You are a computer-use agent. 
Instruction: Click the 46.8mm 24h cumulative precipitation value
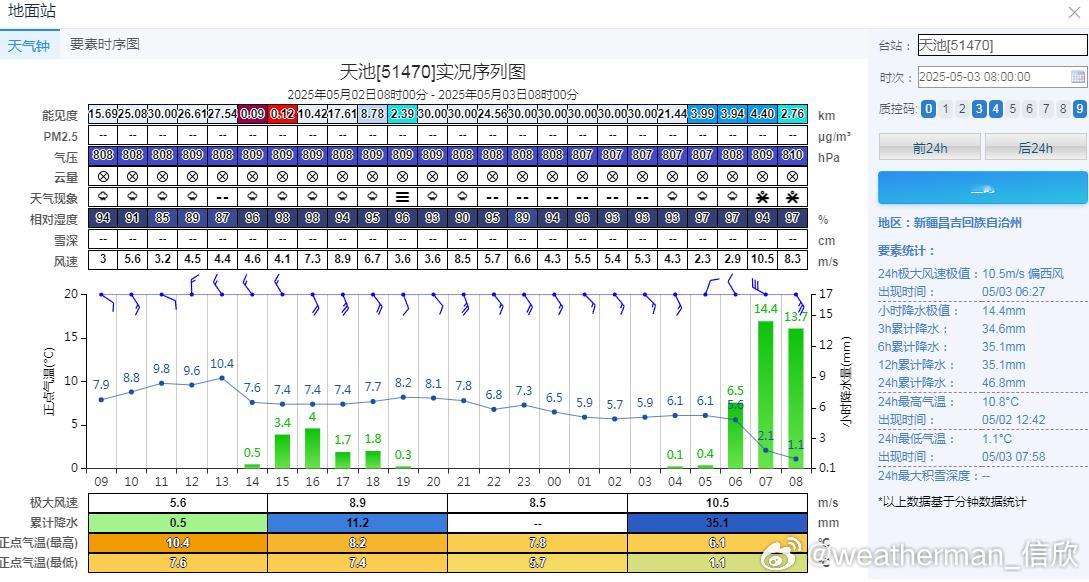pos(1004,383)
